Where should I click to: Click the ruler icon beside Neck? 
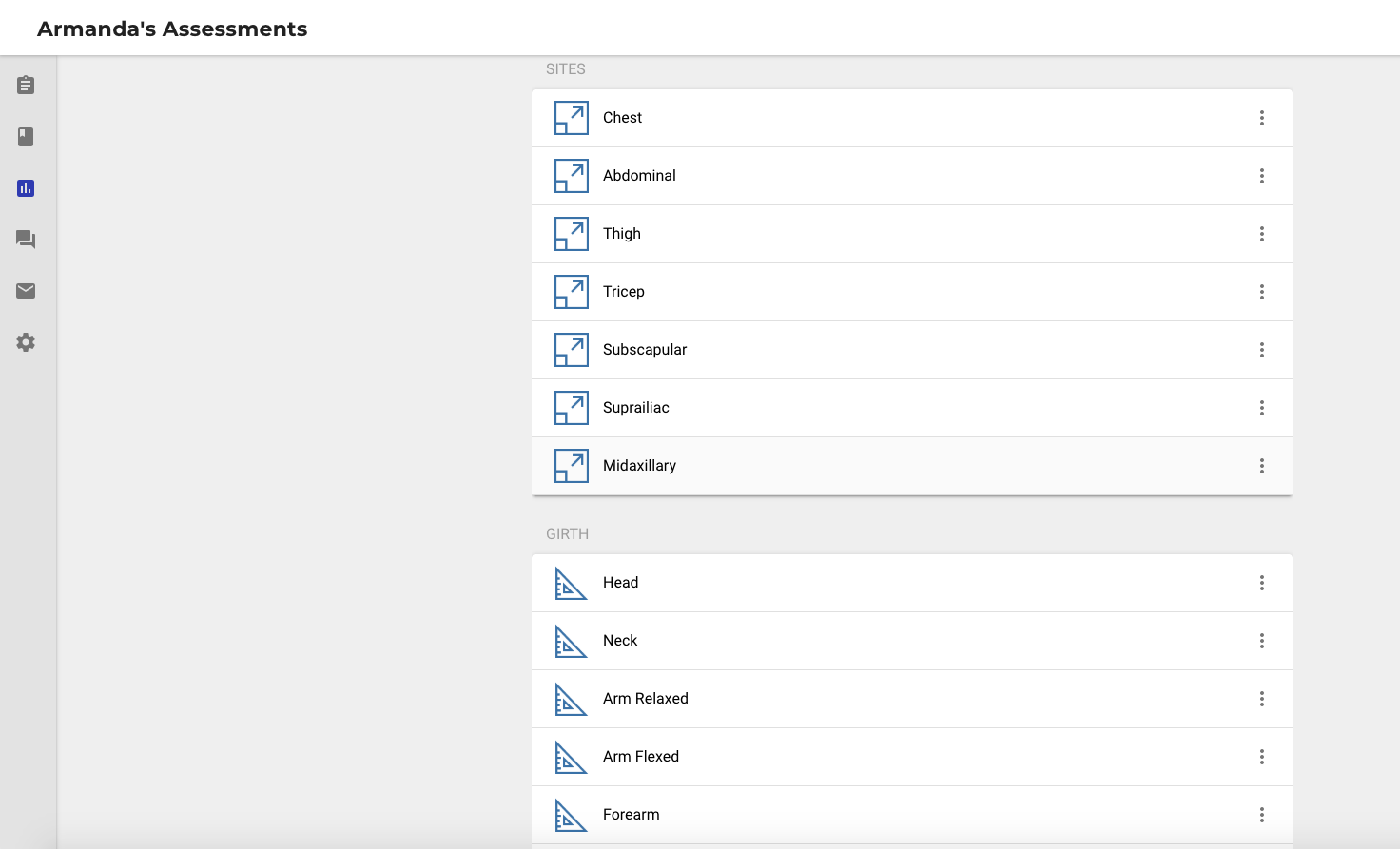571,642
